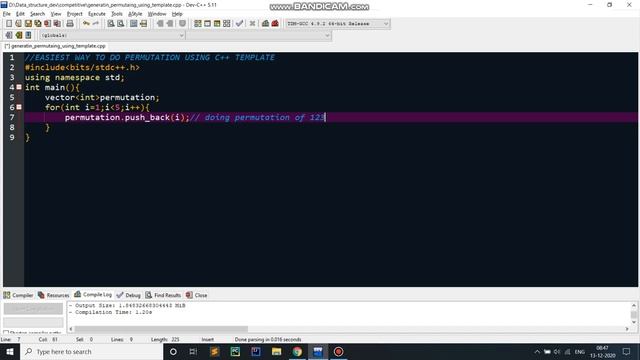Toggle the Shorten compiler paths checkbox
640x360 pixels.
(6, 333)
